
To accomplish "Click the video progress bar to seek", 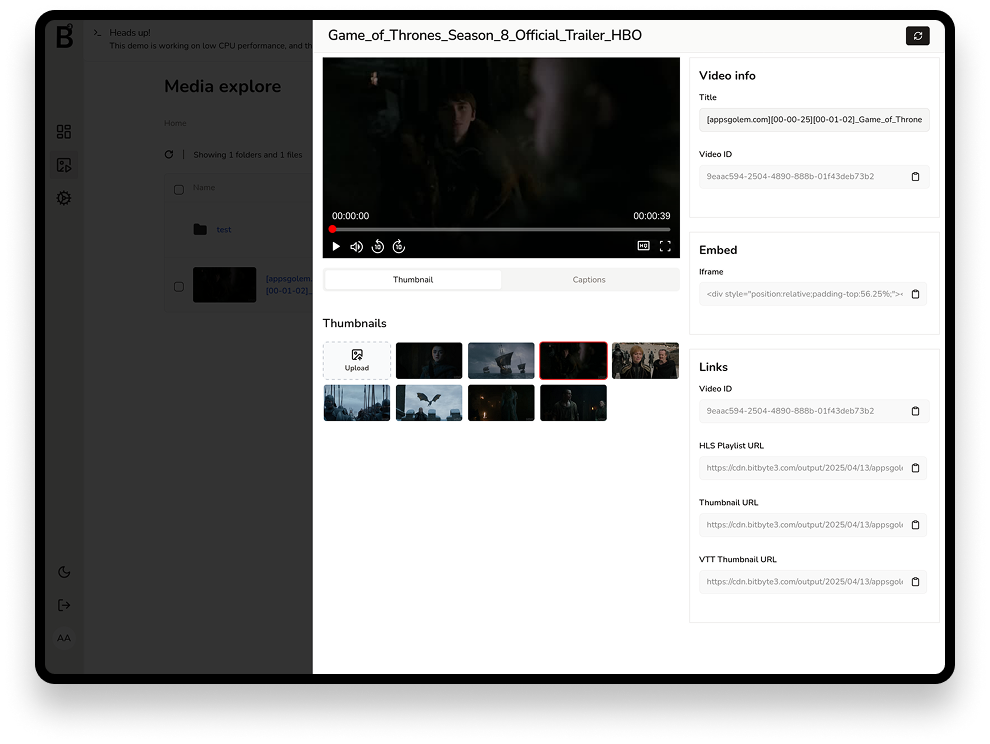I will click(500, 229).
